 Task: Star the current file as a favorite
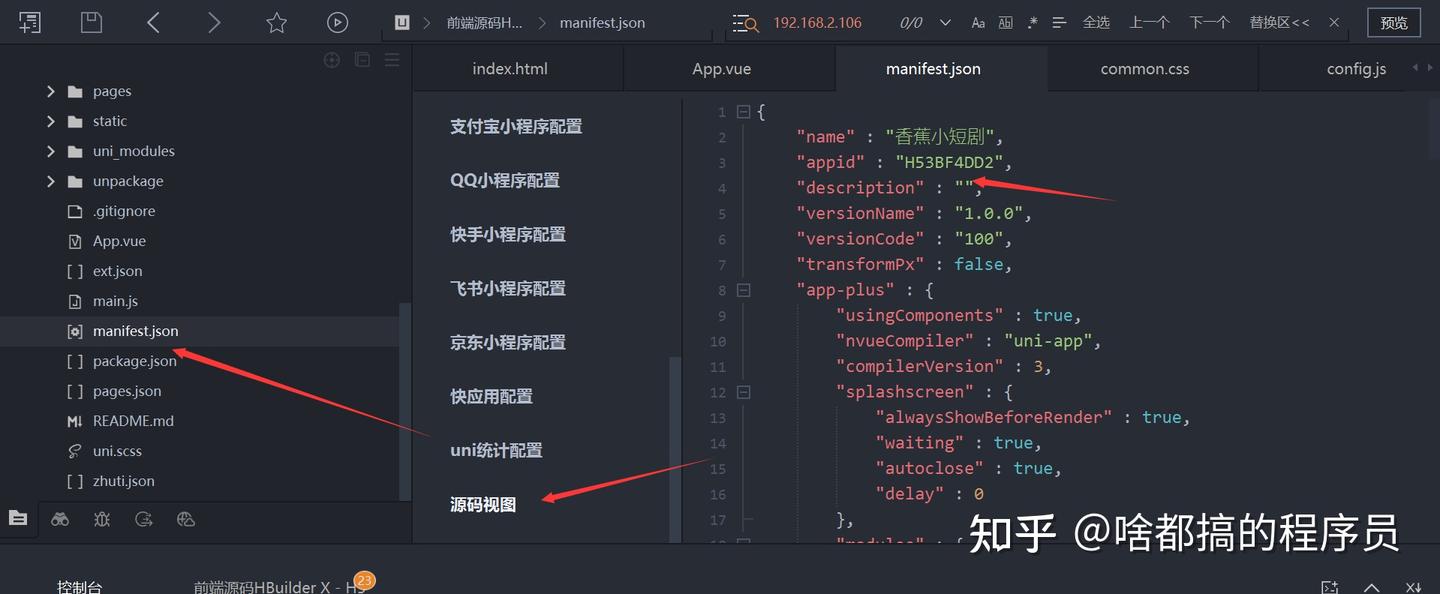(x=276, y=22)
